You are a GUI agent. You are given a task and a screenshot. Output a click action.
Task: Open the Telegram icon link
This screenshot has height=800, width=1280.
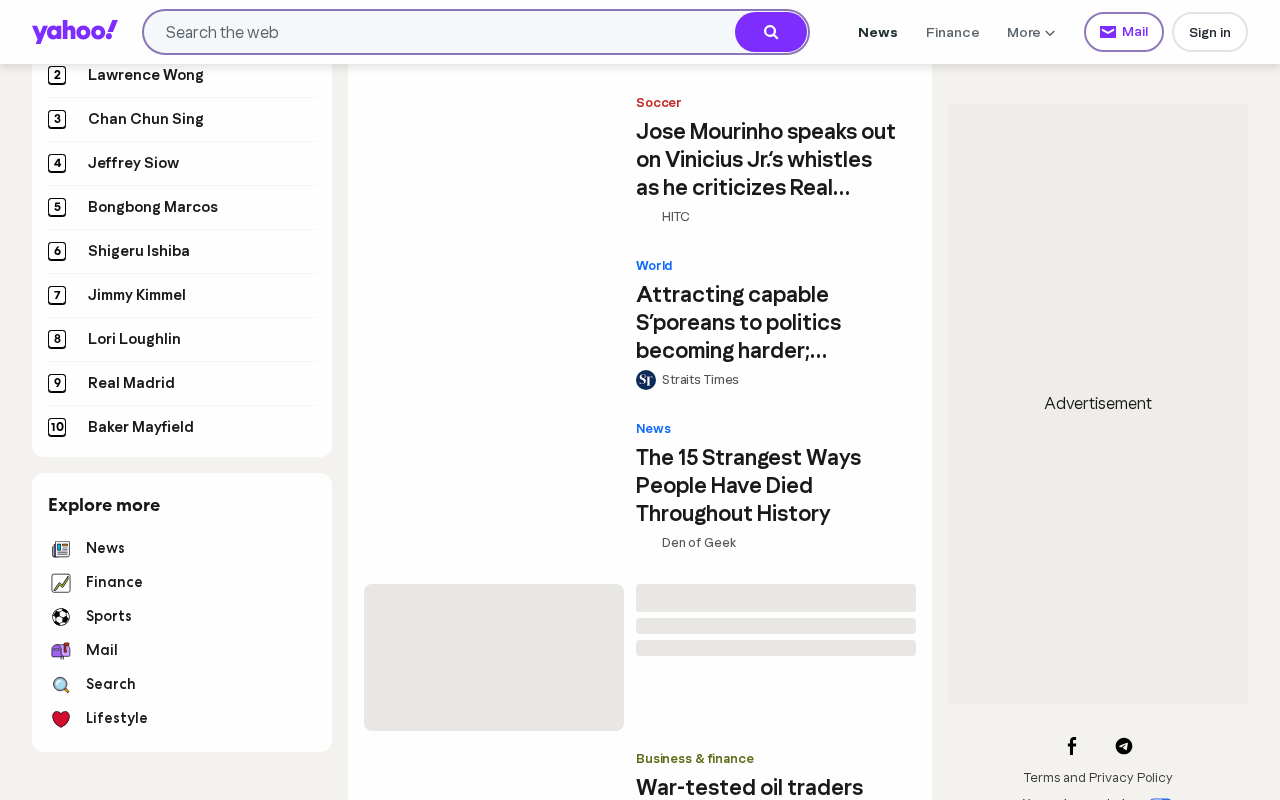(1124, 746)
